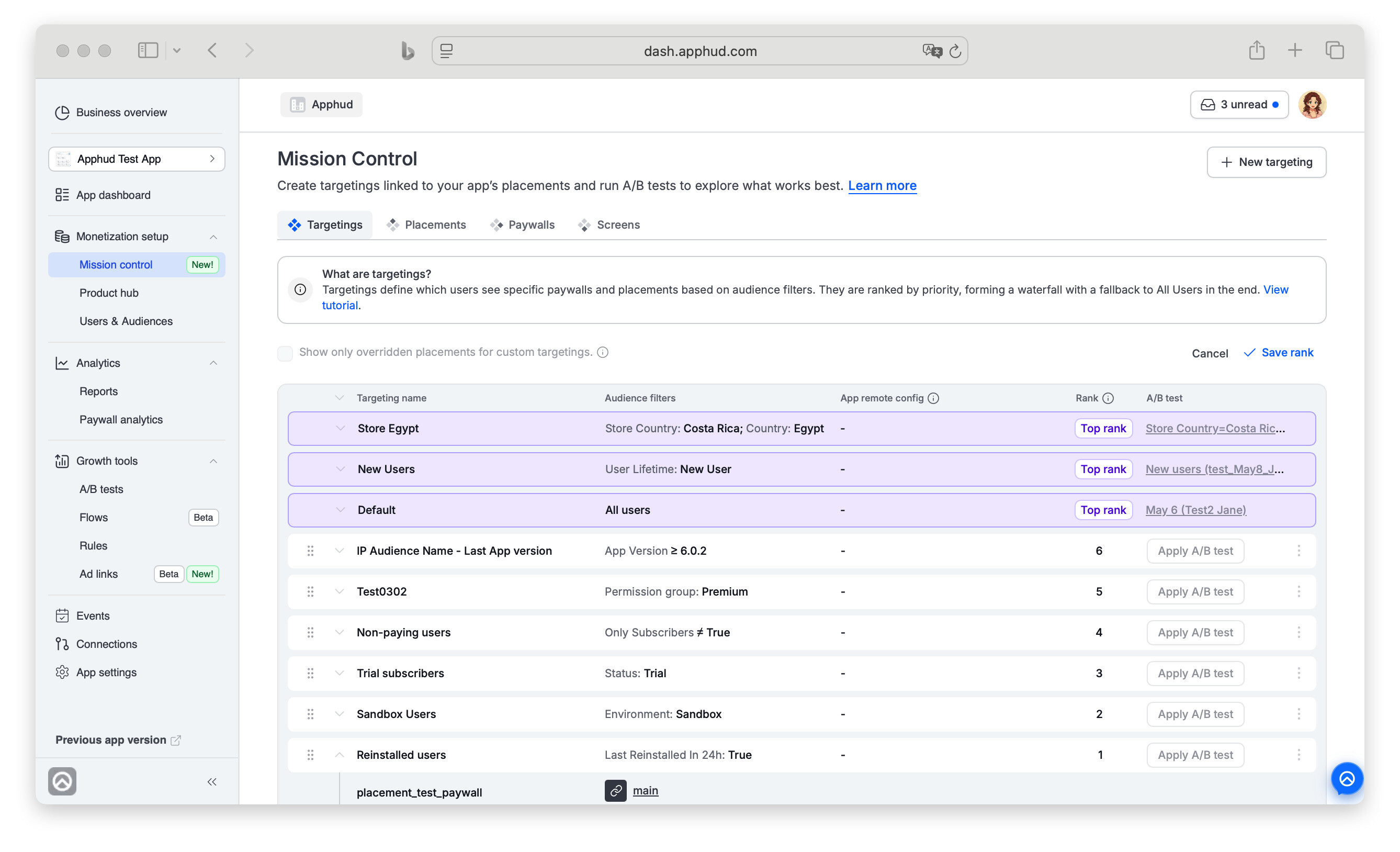Image resolution: width=1400 pixels, height=852 pixels.
Task: Click the drag handle of Non-paying users row
Action: [x=310, y=632]
